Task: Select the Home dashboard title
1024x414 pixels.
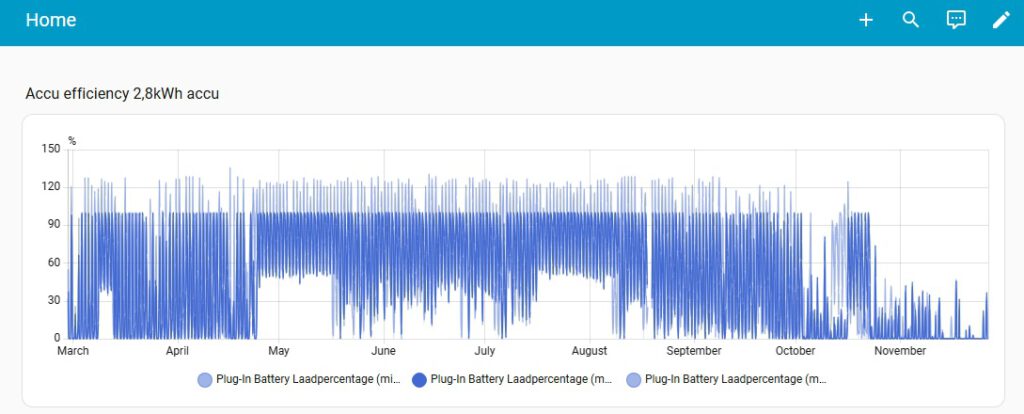Action: pos(51,20)
